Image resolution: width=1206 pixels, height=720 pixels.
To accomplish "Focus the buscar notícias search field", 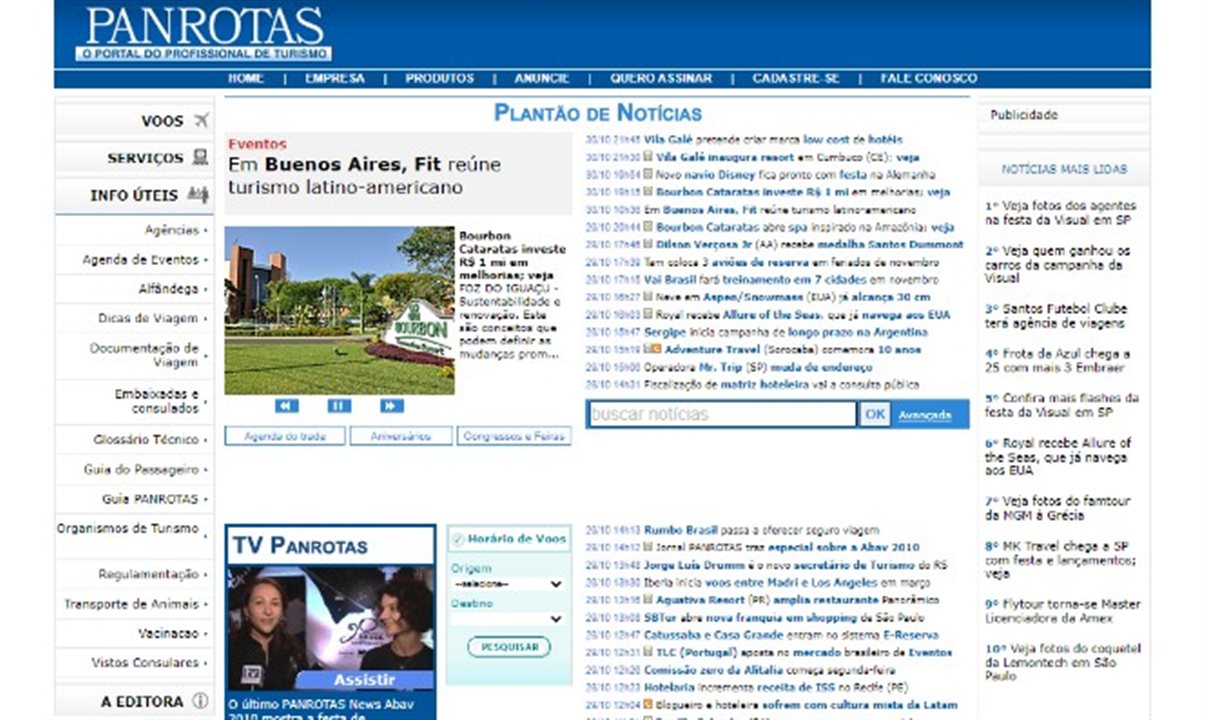I will [722, 414].
